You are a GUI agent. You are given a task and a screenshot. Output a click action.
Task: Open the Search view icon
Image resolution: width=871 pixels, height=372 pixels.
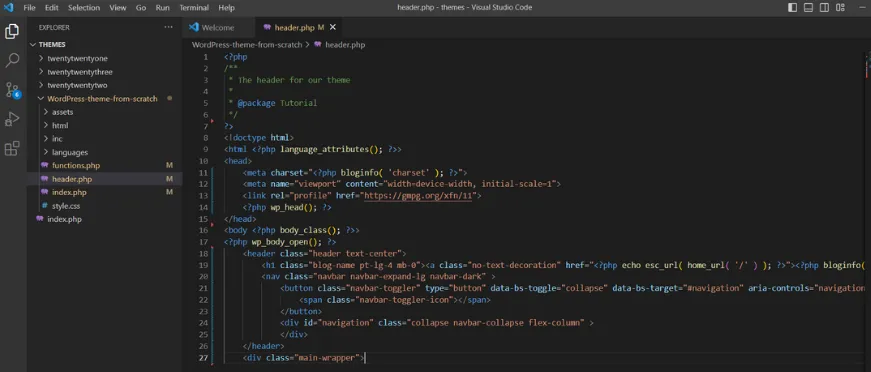coord(12,60)
